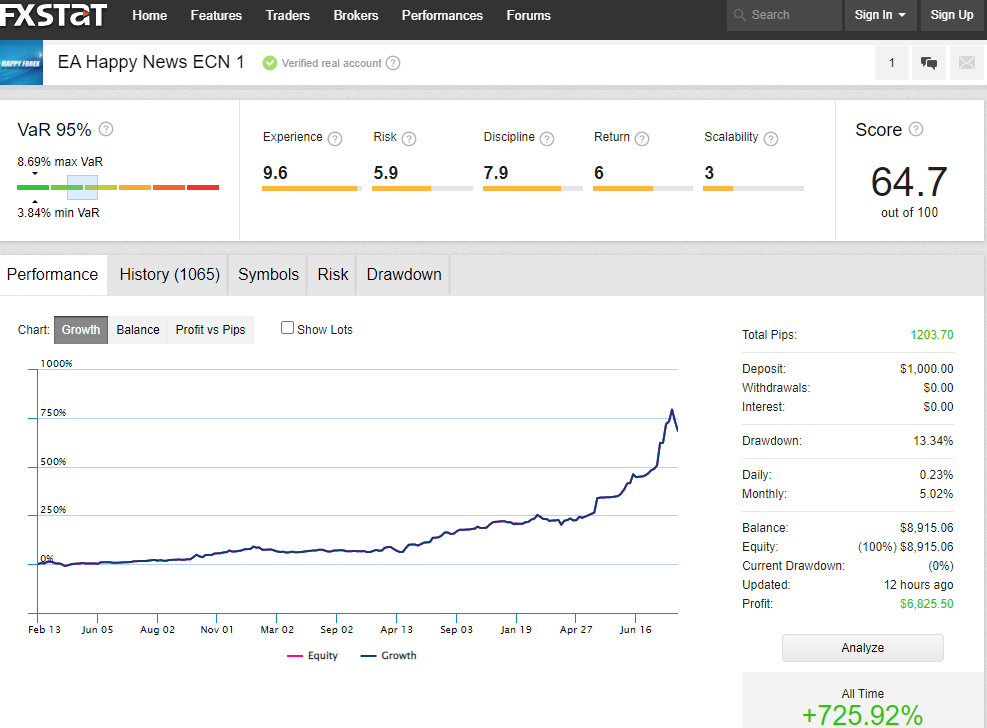Screen dimensions: 987x728
Task: Click the Sign Up button
Action: [x=952, y=15]
